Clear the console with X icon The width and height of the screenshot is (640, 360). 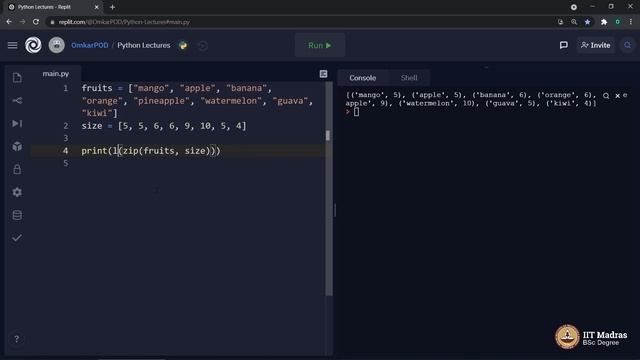click(x=618, y=96)
